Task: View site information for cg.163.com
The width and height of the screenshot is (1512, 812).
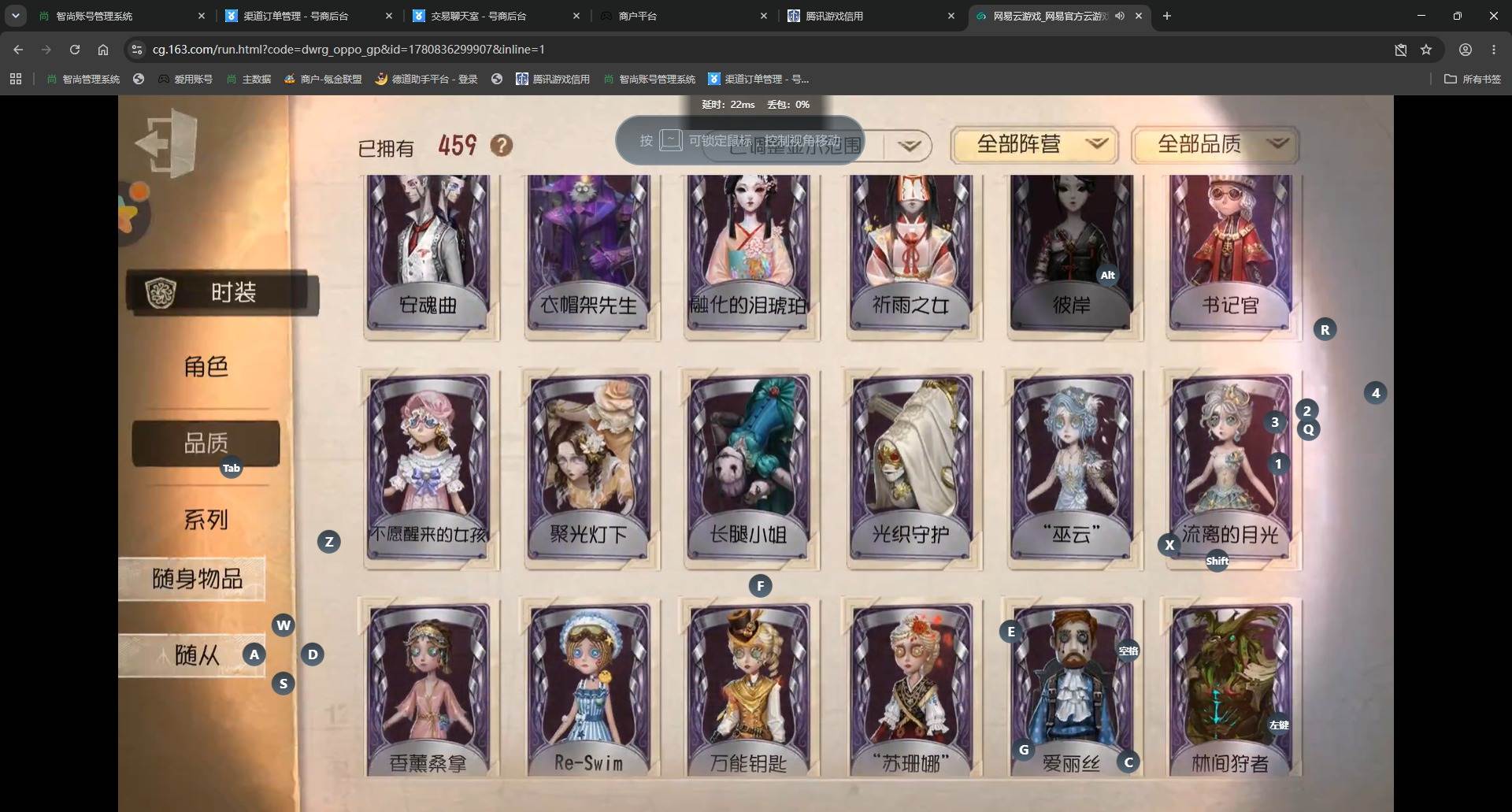Action: [x=137, y=50]
